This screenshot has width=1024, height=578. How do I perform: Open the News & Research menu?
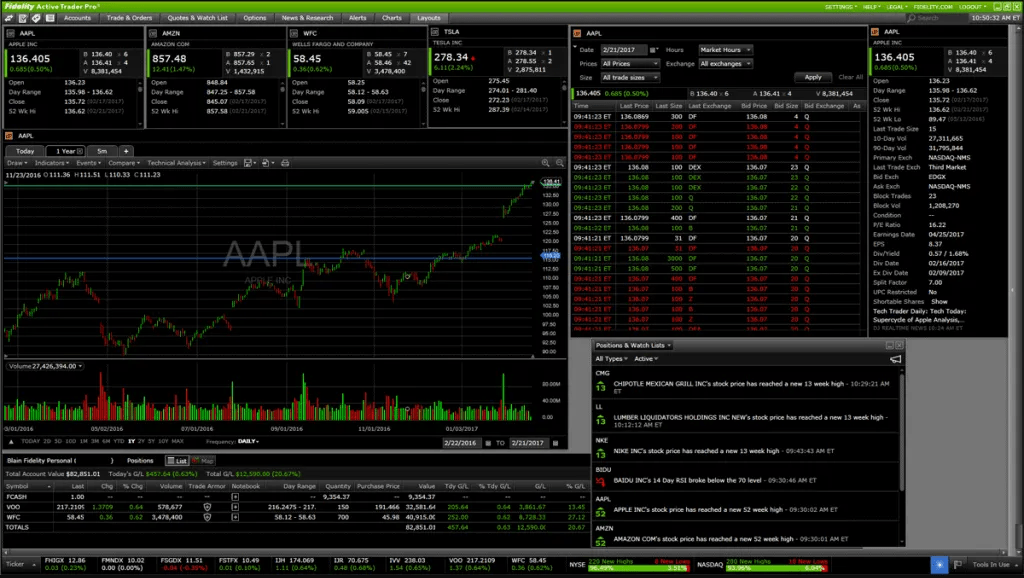click(307, 18)
